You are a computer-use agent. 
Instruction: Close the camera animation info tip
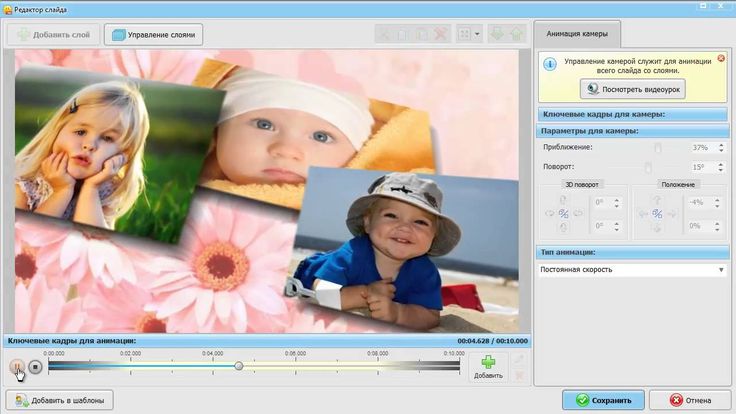721,59
